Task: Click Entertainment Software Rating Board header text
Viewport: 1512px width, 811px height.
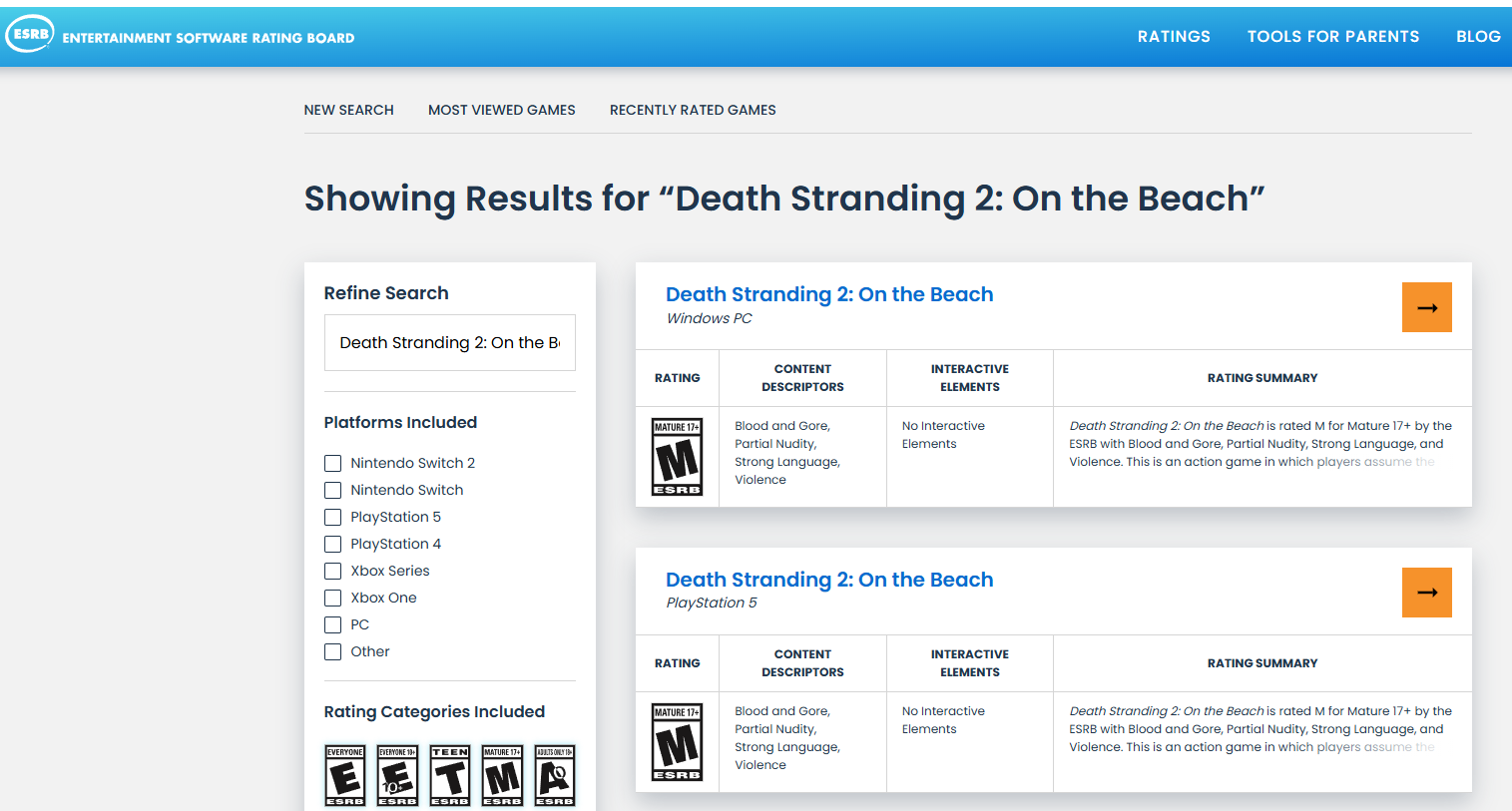Action: [x=209, y=38]
